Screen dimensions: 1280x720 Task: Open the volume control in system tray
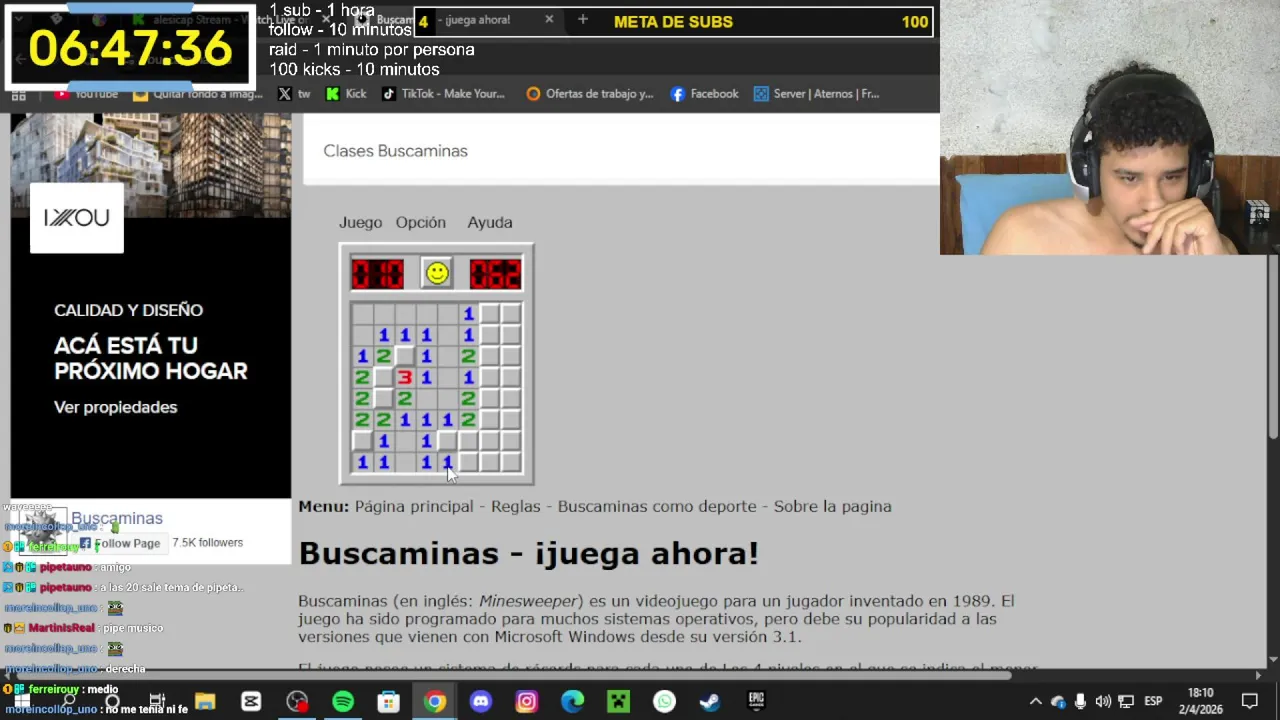[1103, 701]
